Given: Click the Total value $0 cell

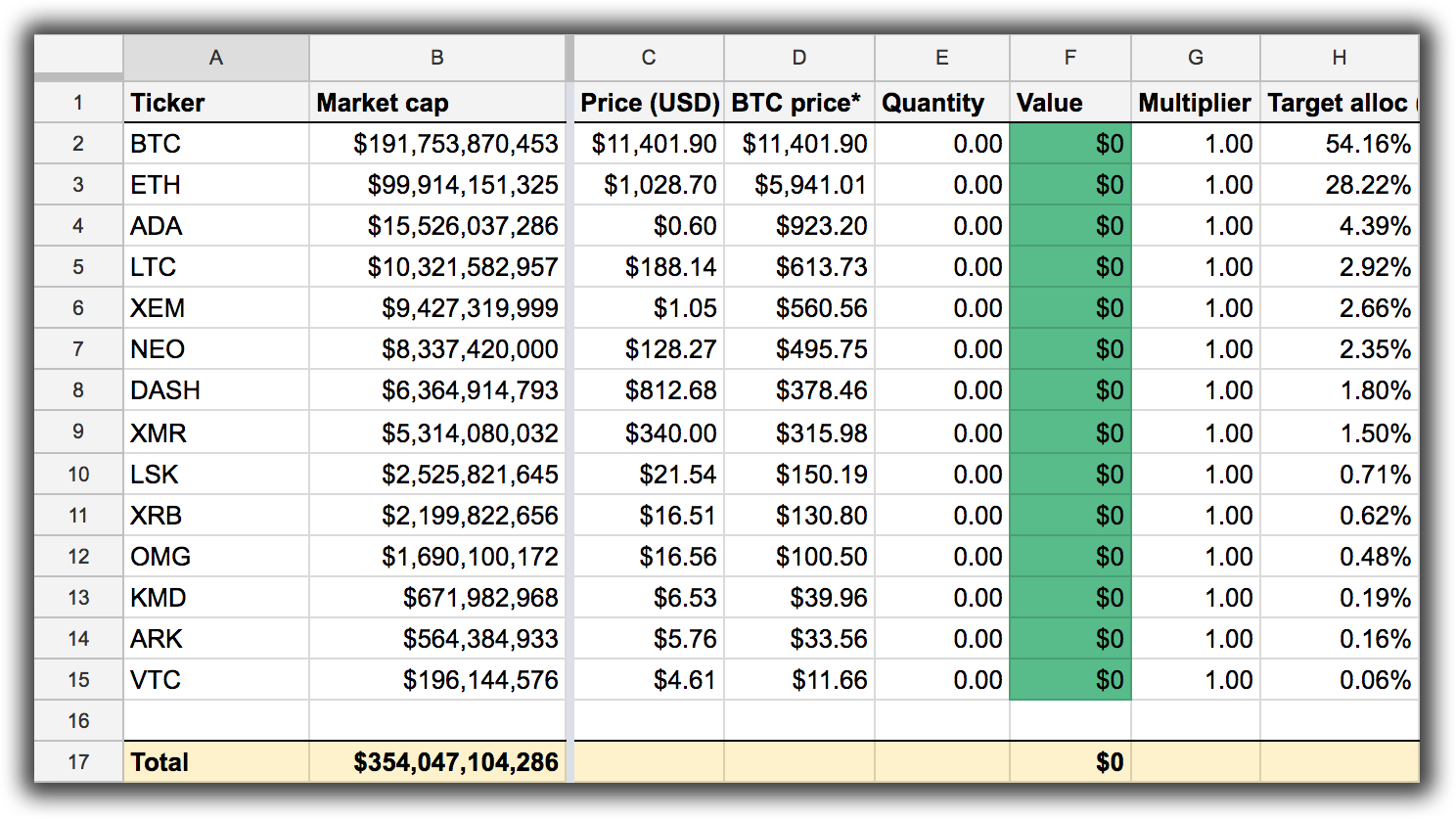Looking at the screenshot, I should click(x=1069, y=762).
